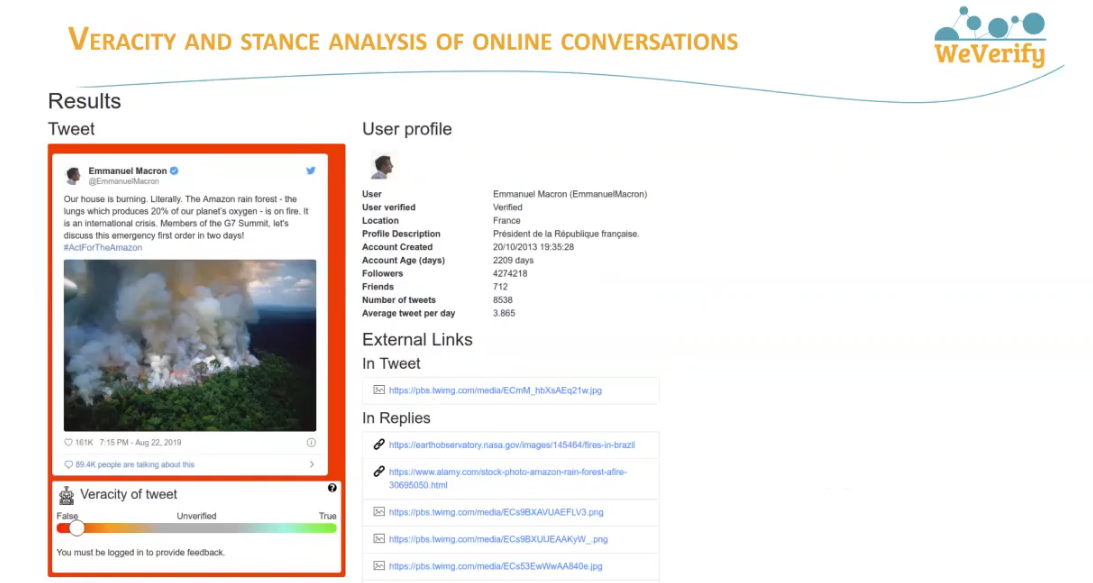This screenshot has width=1093, height=583.
Task: Click the Number of tweets value 8538
Action: click(x=503, y=300)
